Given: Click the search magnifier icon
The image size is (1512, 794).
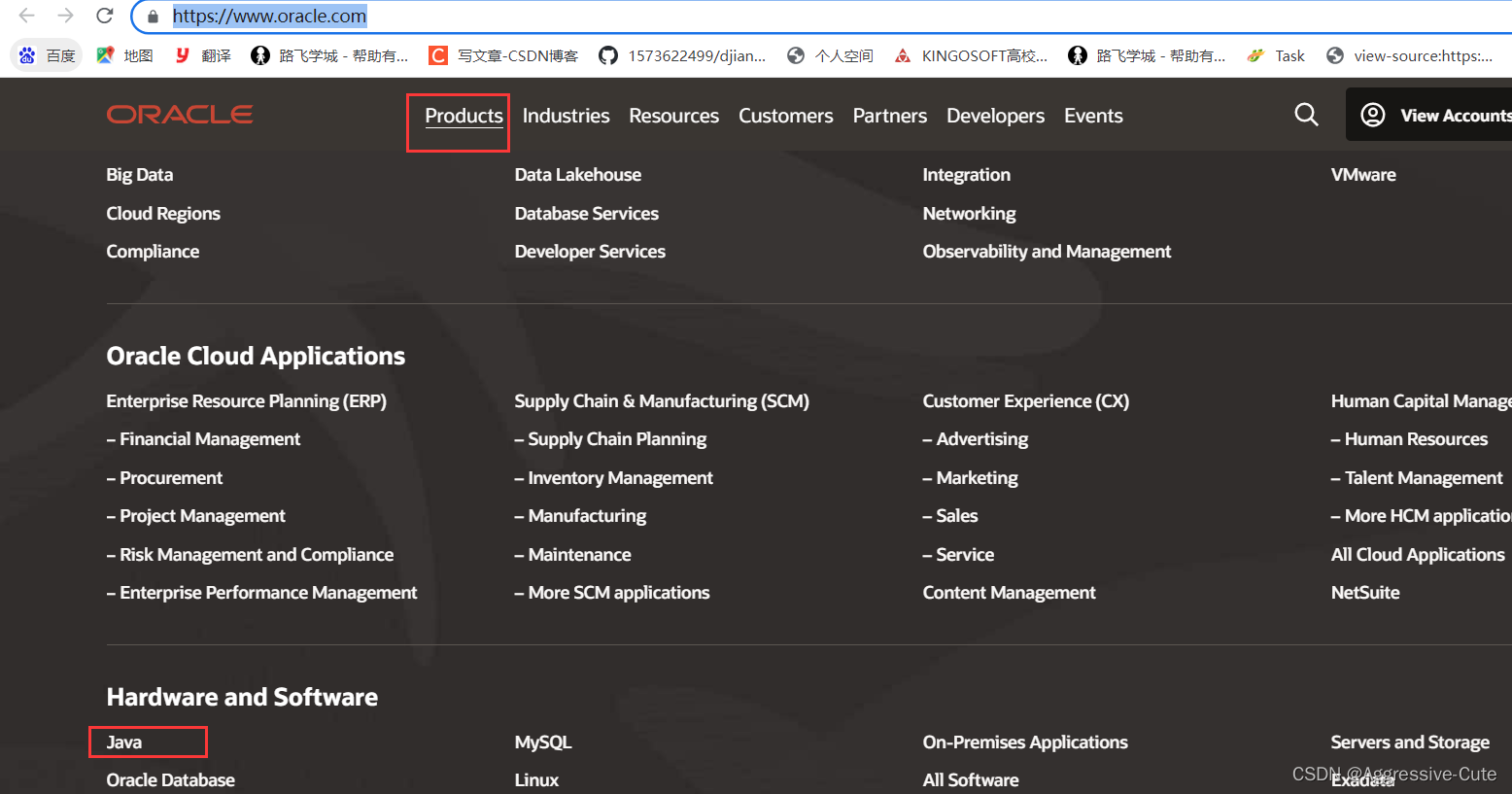Looking at the screenshot, I should coord(1307,115).
